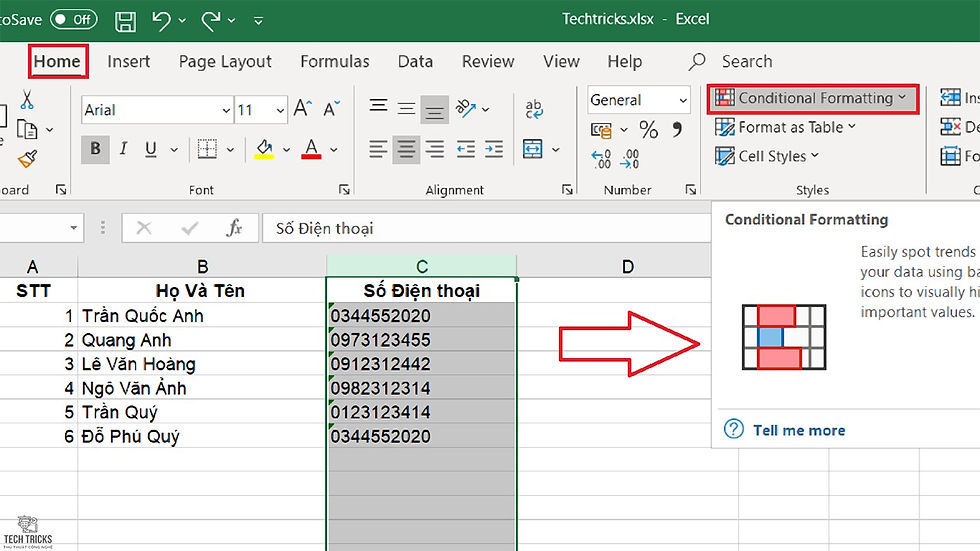The width and height of the screenshot is (980, 551).
Task: Open Cell Styles menu
Action: (x=767, y=156)
